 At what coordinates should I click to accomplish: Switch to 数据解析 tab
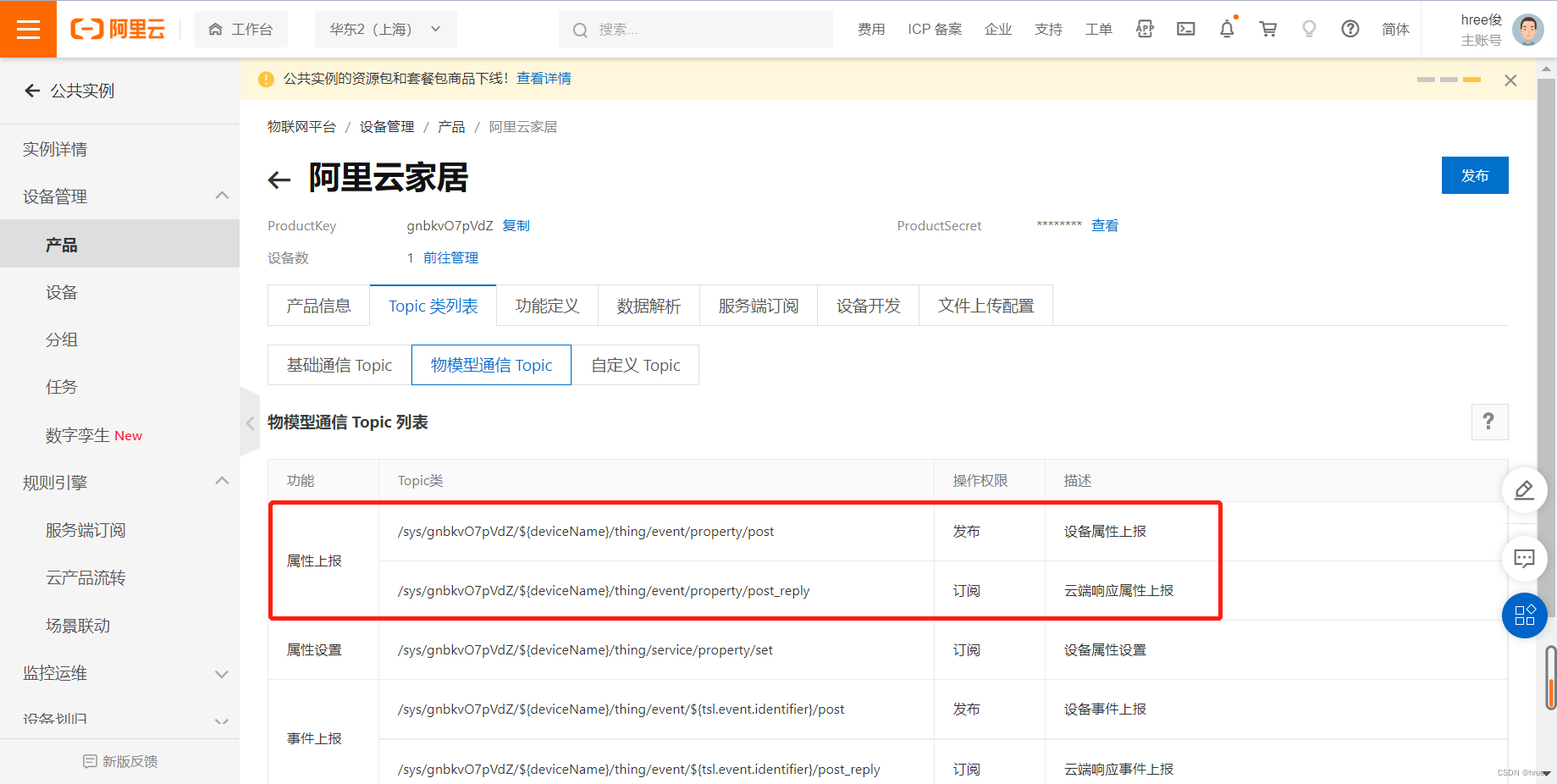(x=649, y=306)
